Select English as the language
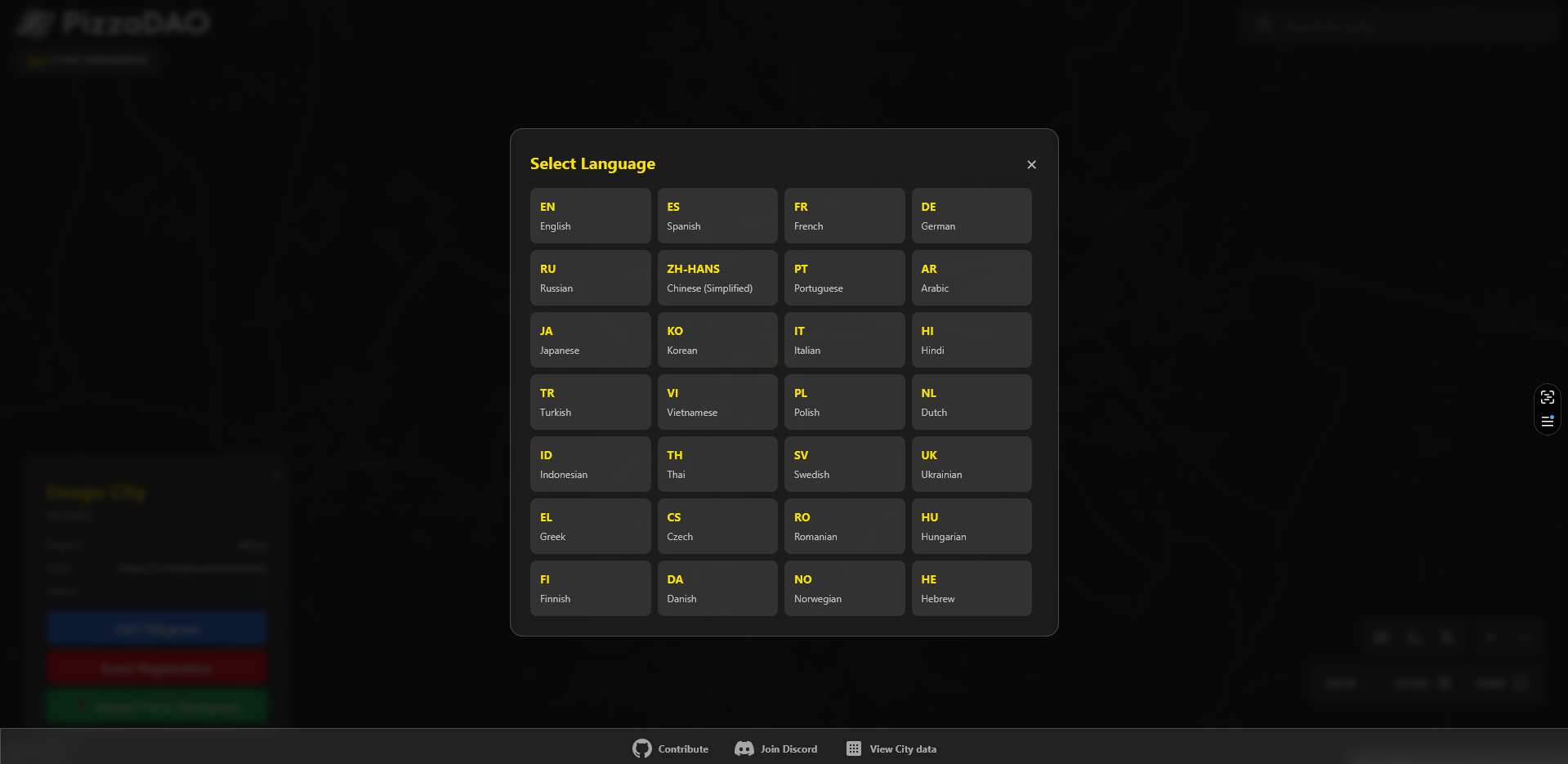This screenshot has width=1568, height=764. point(590,216)
